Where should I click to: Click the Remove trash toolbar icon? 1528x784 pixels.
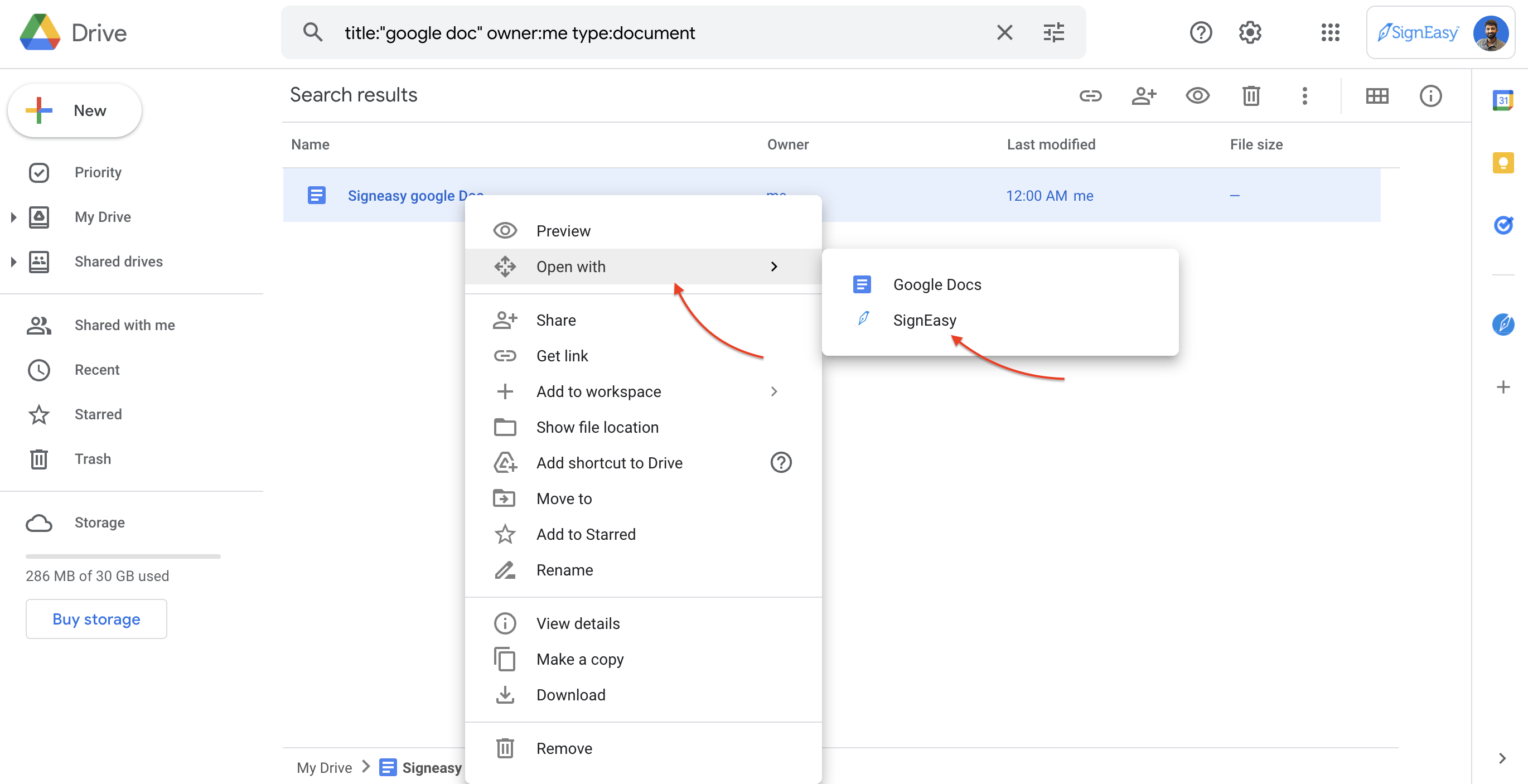(1251, 95)
